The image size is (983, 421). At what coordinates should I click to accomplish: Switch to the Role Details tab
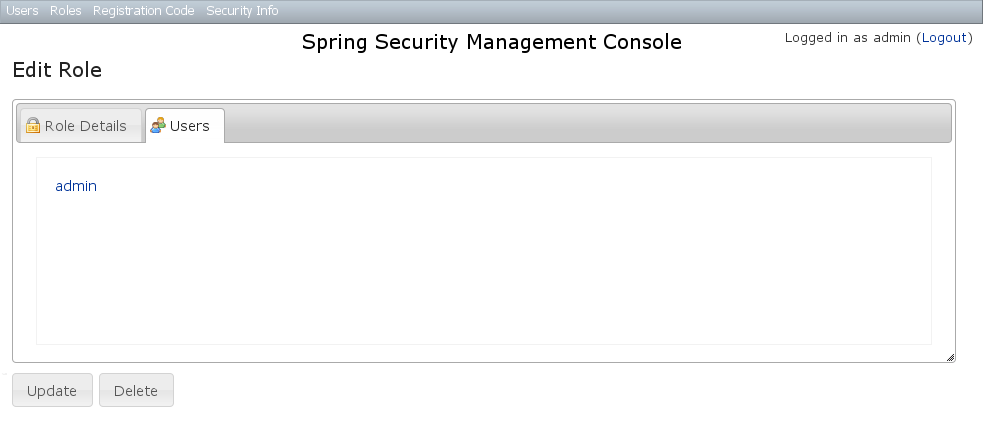(x=85, y=126)
